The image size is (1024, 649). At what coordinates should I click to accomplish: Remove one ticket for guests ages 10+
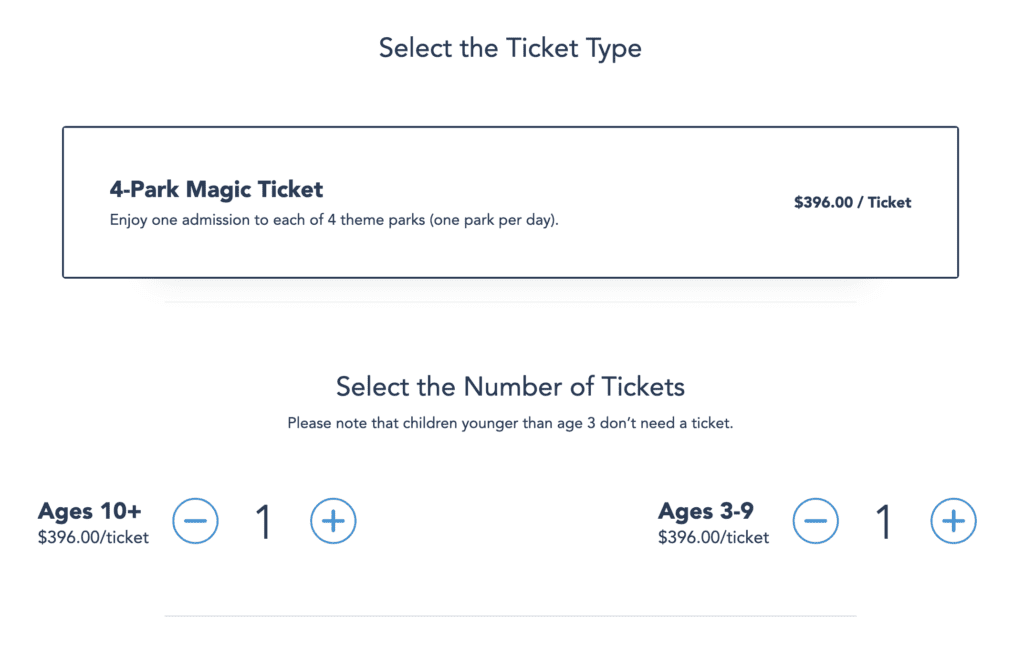[x=196, y=521]
